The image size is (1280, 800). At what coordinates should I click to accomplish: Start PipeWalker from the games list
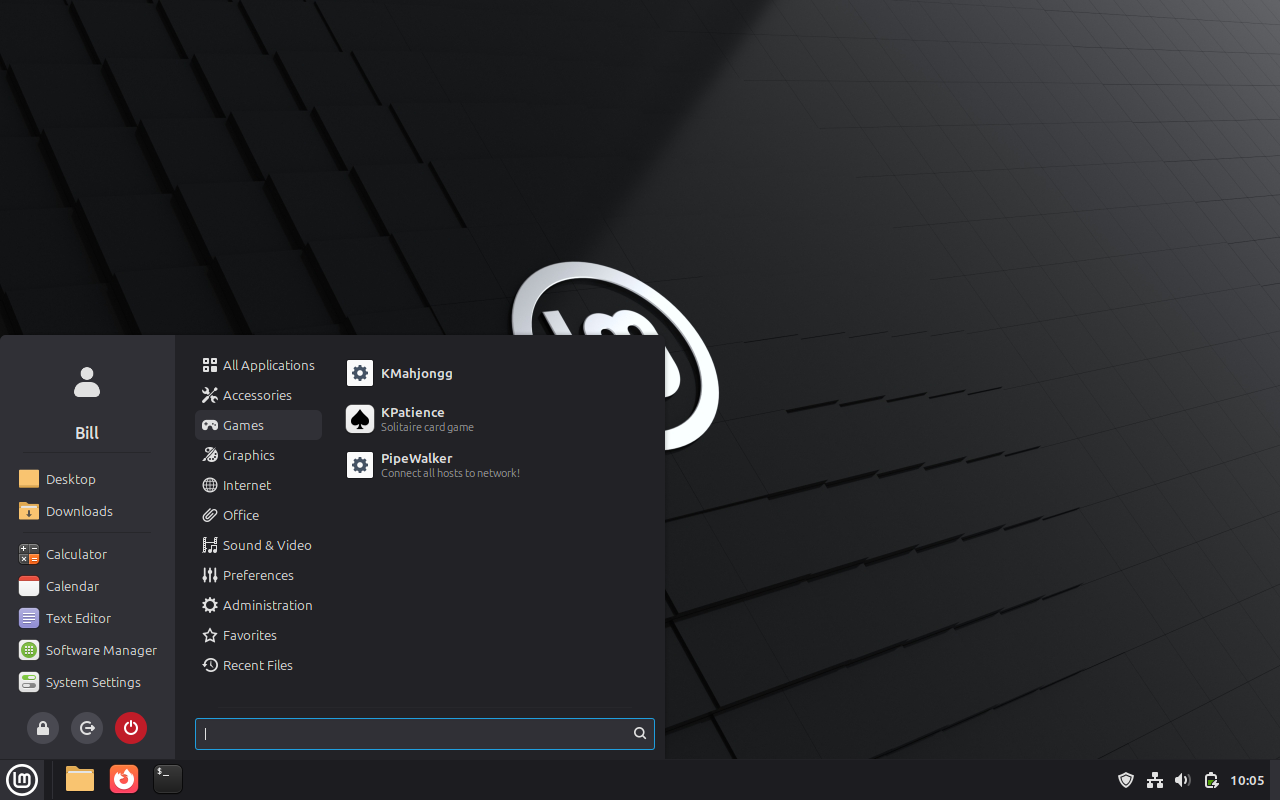click(416, 465)
